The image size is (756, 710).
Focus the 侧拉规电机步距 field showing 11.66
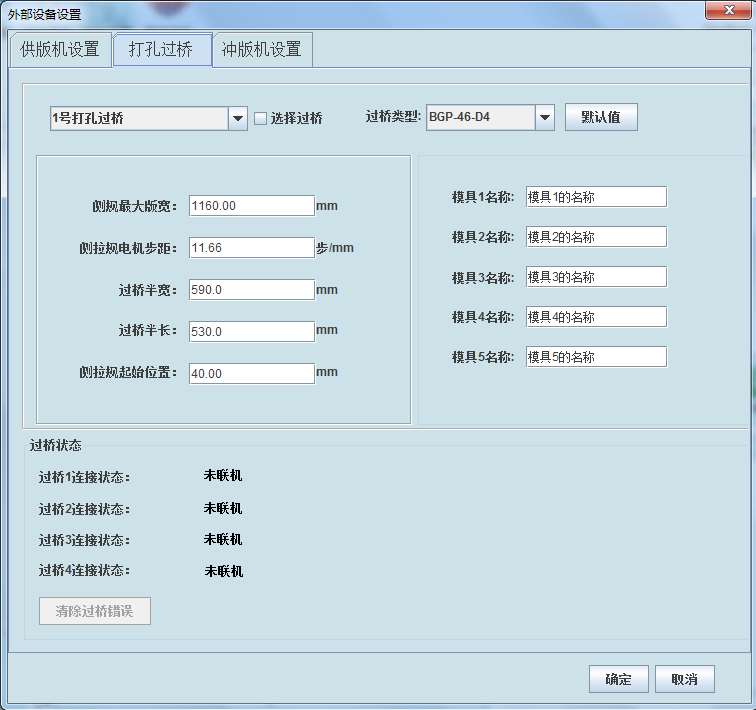(251, 248)
